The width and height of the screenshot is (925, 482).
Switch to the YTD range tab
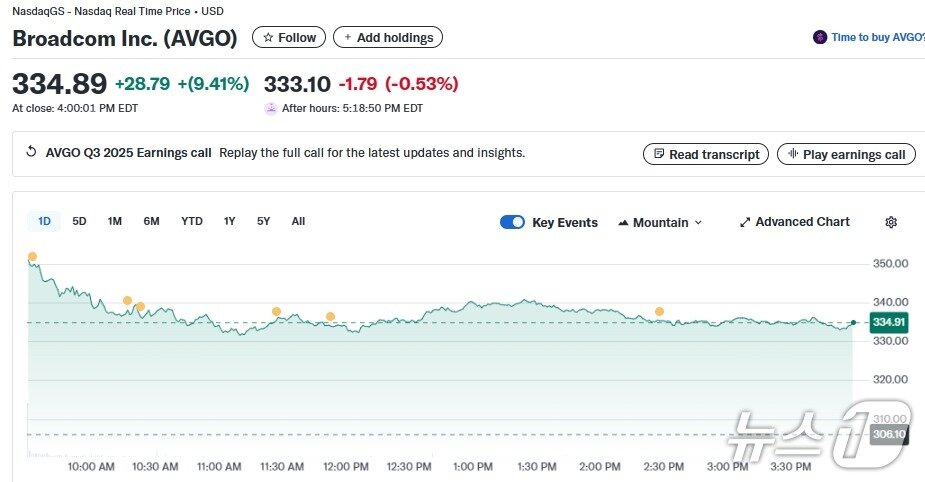(x=192, y=221)
